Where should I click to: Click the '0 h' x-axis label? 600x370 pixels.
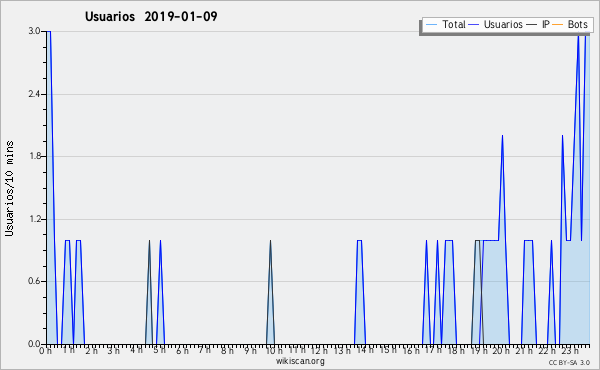coord(46,351)
